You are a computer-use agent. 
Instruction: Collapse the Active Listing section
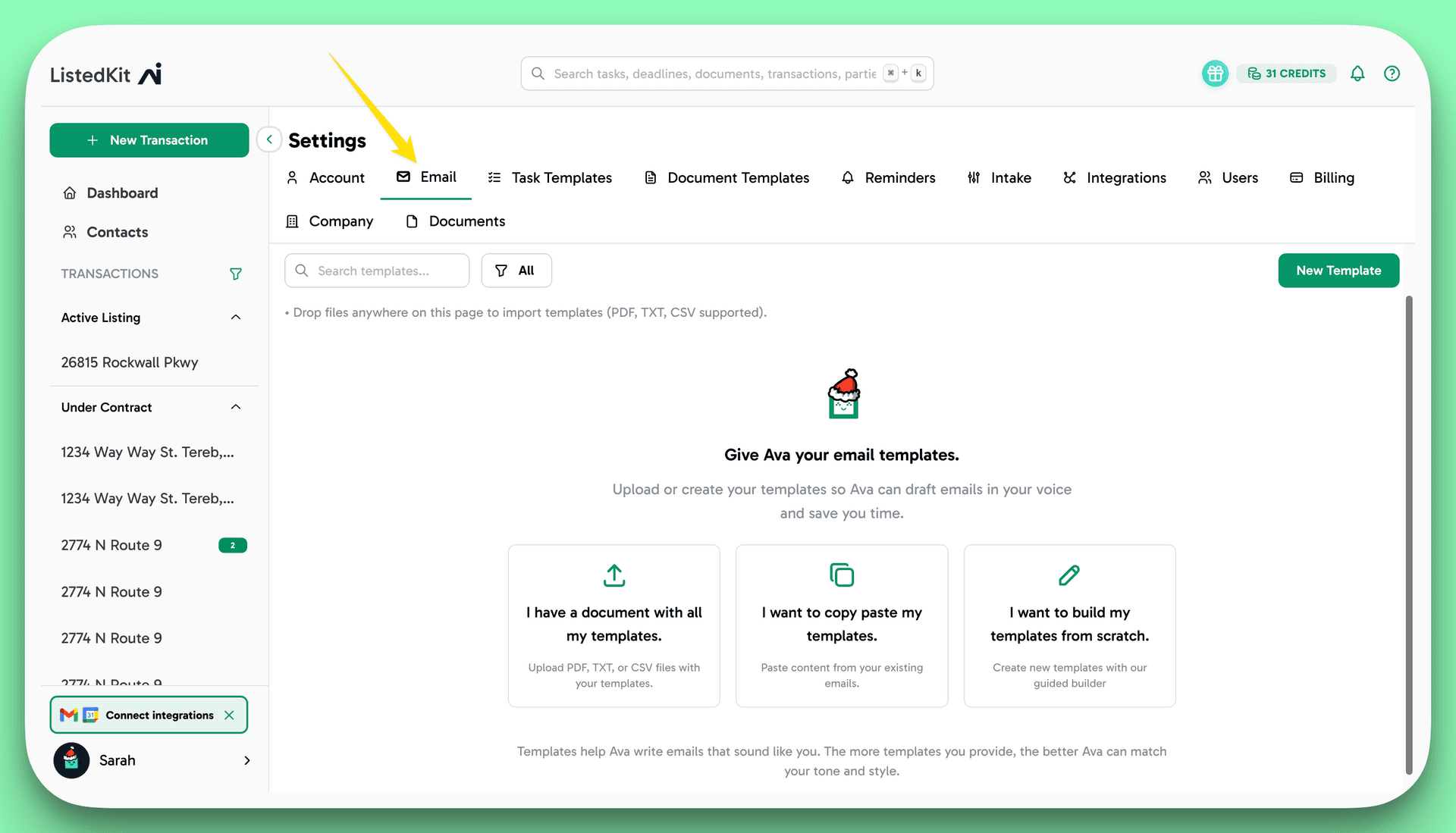[235, 317]
